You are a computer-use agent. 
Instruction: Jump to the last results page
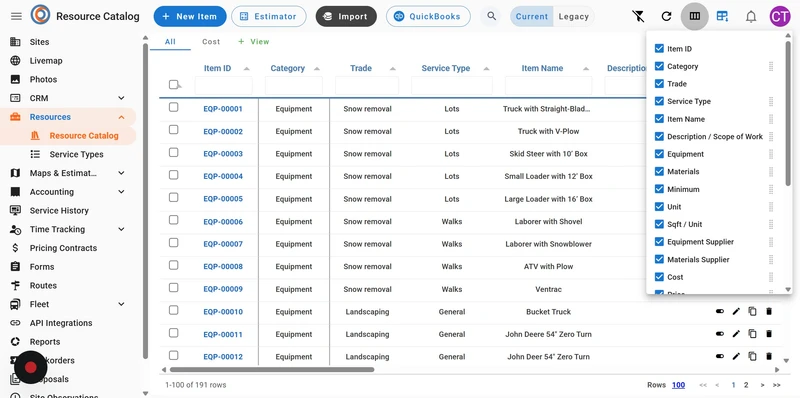(x=777, y=385)
